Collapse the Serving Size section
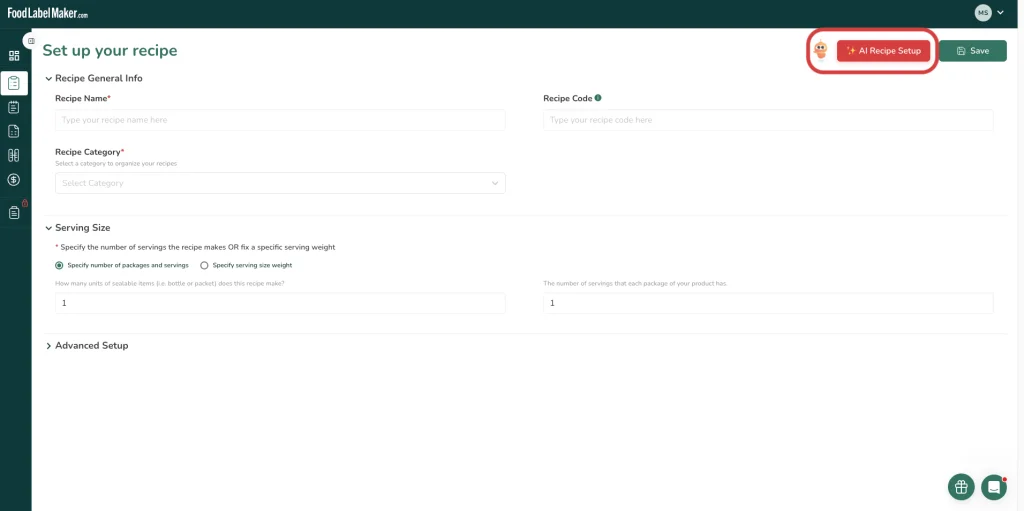This screenshot has width=1024, height=511. [48, 228]
